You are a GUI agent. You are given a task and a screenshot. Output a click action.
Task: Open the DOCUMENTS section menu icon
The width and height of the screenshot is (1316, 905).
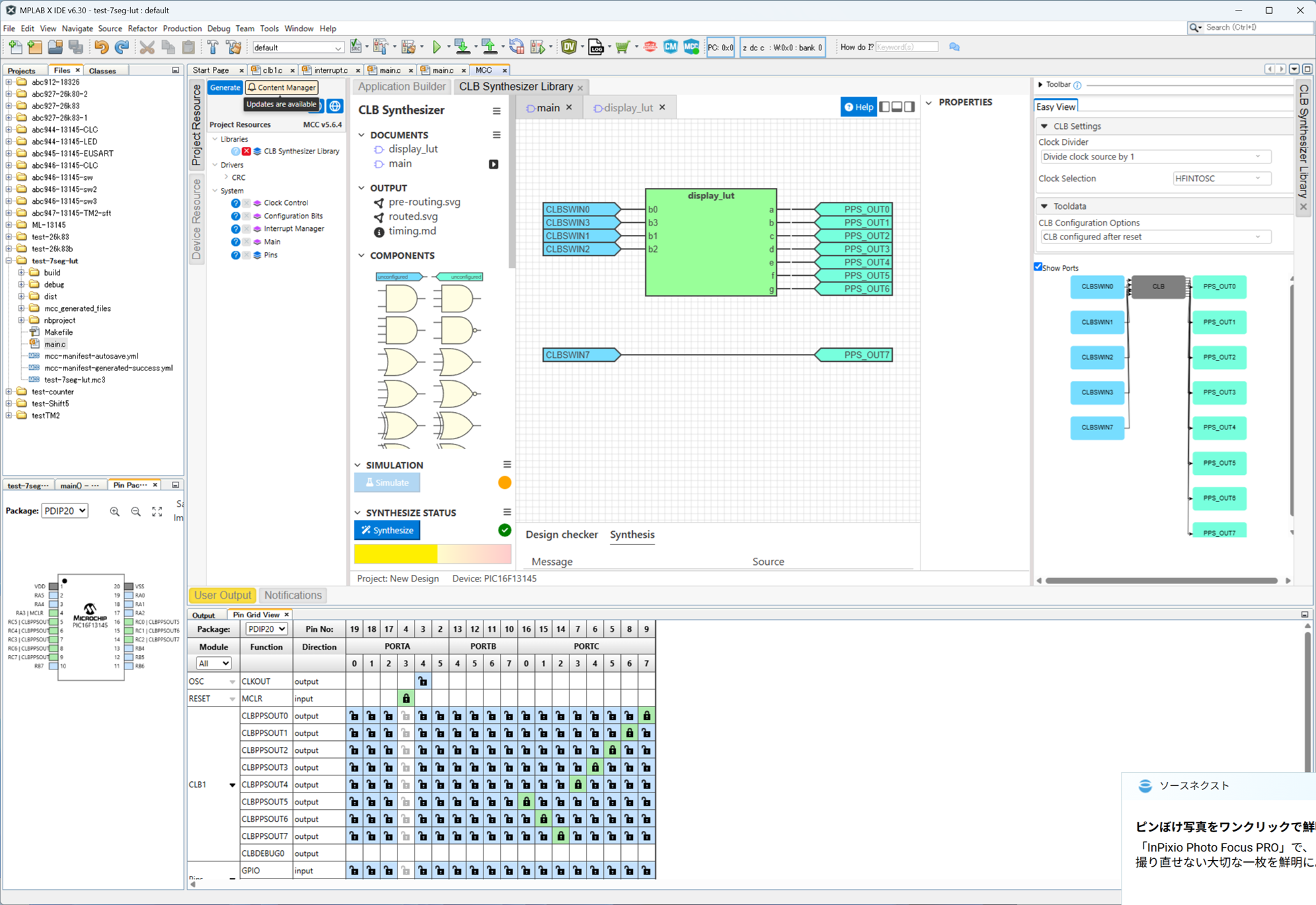(497, 135)
